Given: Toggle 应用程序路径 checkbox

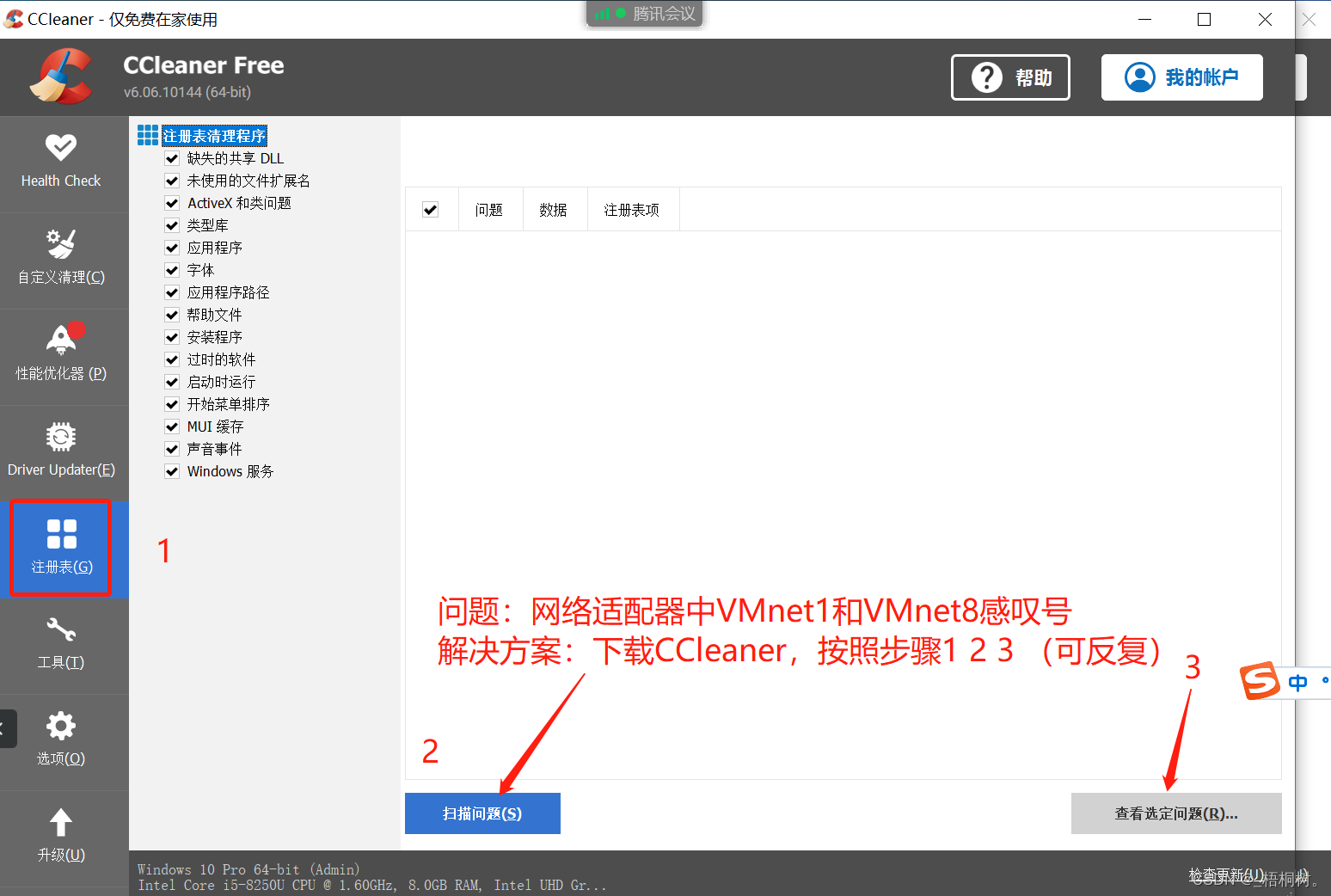Looking at the screenshot, I should 172,292.
